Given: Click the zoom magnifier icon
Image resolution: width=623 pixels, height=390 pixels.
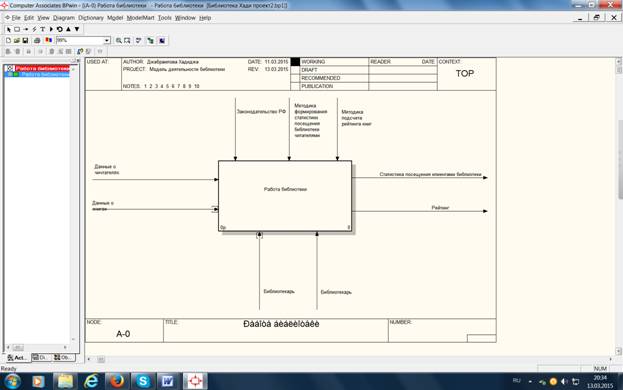Looking at the screenshot, I should point(118,41).
